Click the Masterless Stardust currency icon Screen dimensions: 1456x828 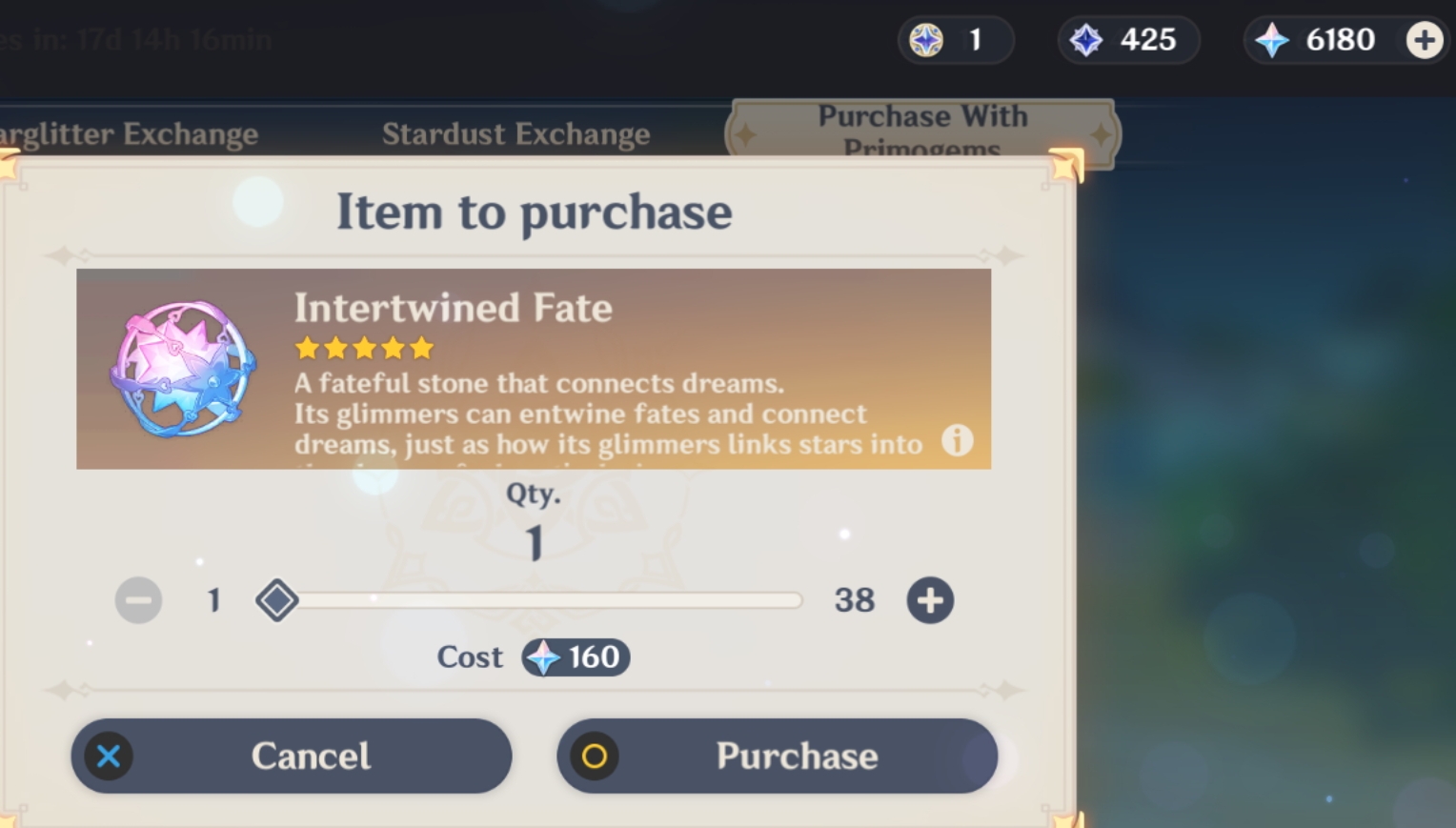click(1088, 40)
